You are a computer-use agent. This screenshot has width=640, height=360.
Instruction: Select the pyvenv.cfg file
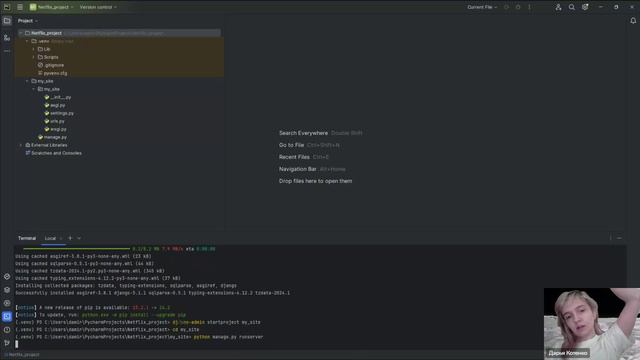(x=52, y=73)
